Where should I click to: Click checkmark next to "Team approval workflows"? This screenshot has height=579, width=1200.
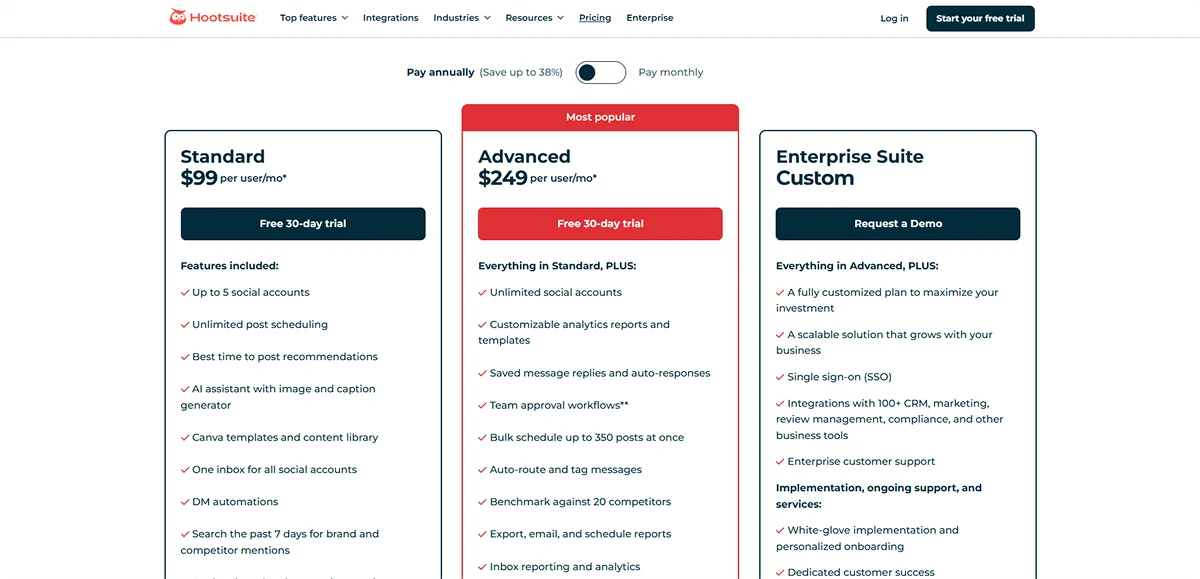[x=482, y=404]
